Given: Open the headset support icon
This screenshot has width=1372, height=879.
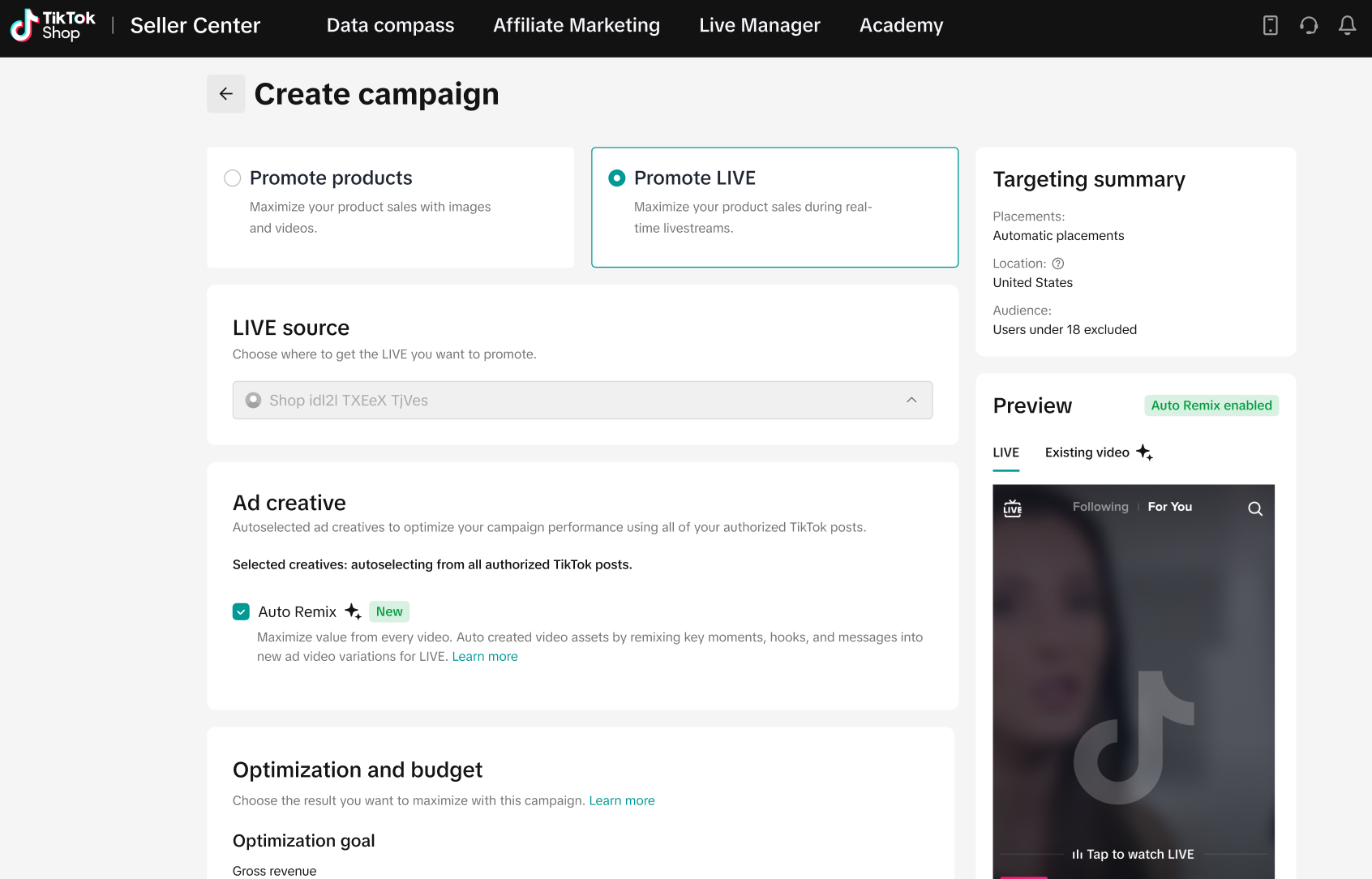Looking at the screenshot, I should pyautogui.click(x=1309, y=26).
